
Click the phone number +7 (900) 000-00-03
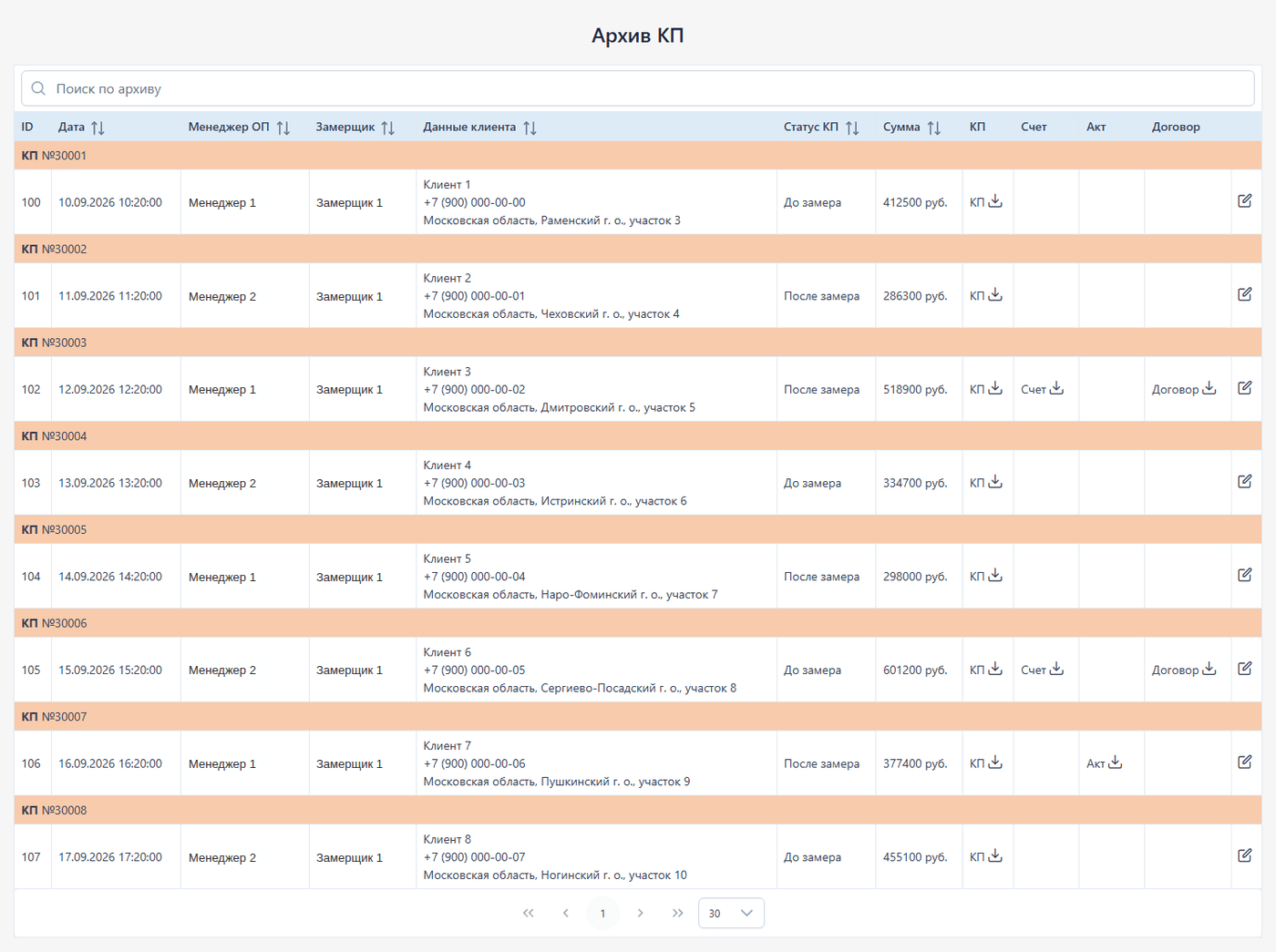(475, 483)
